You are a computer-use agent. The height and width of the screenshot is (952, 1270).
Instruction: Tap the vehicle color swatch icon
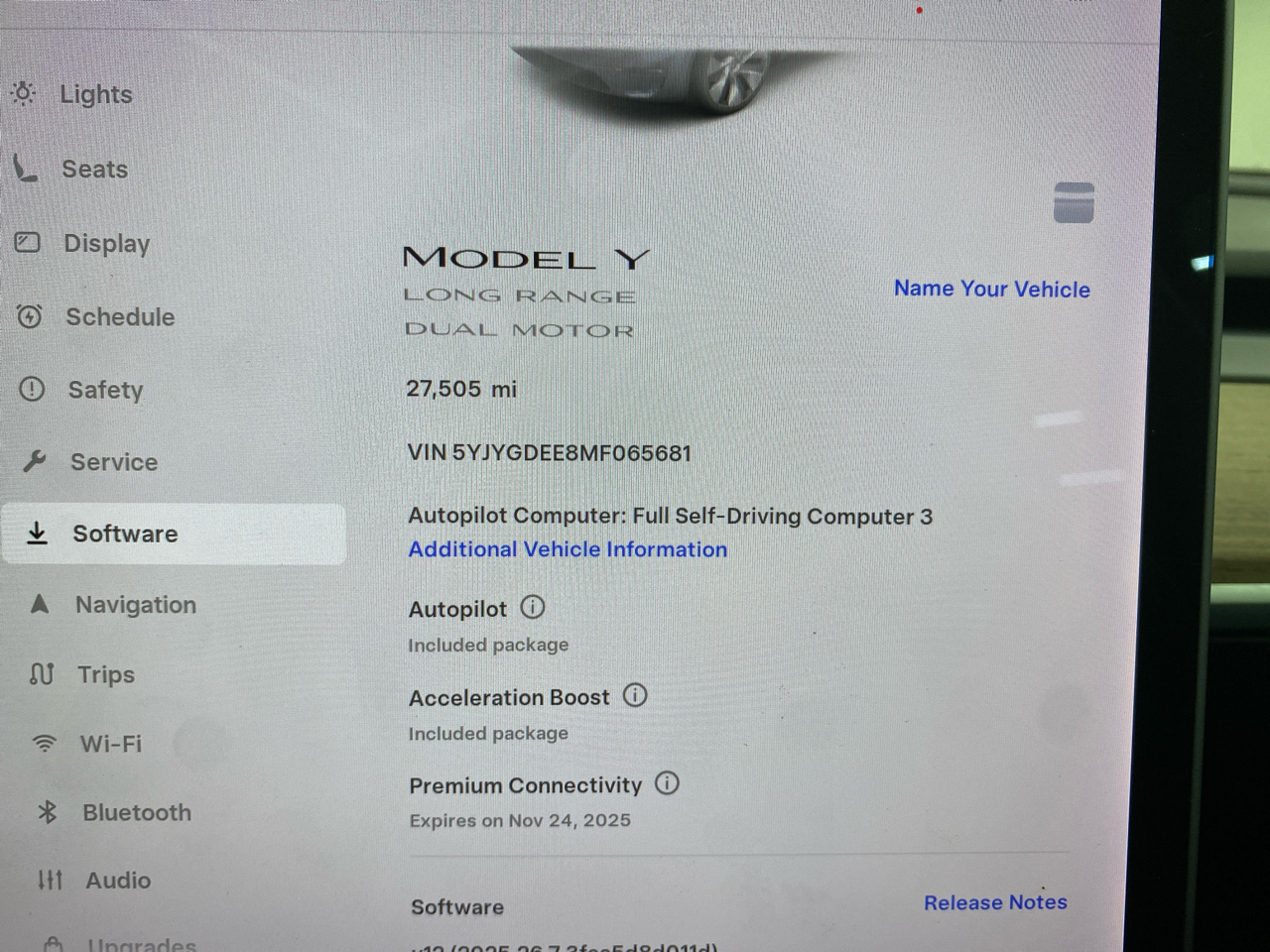tap(1074, 202)
